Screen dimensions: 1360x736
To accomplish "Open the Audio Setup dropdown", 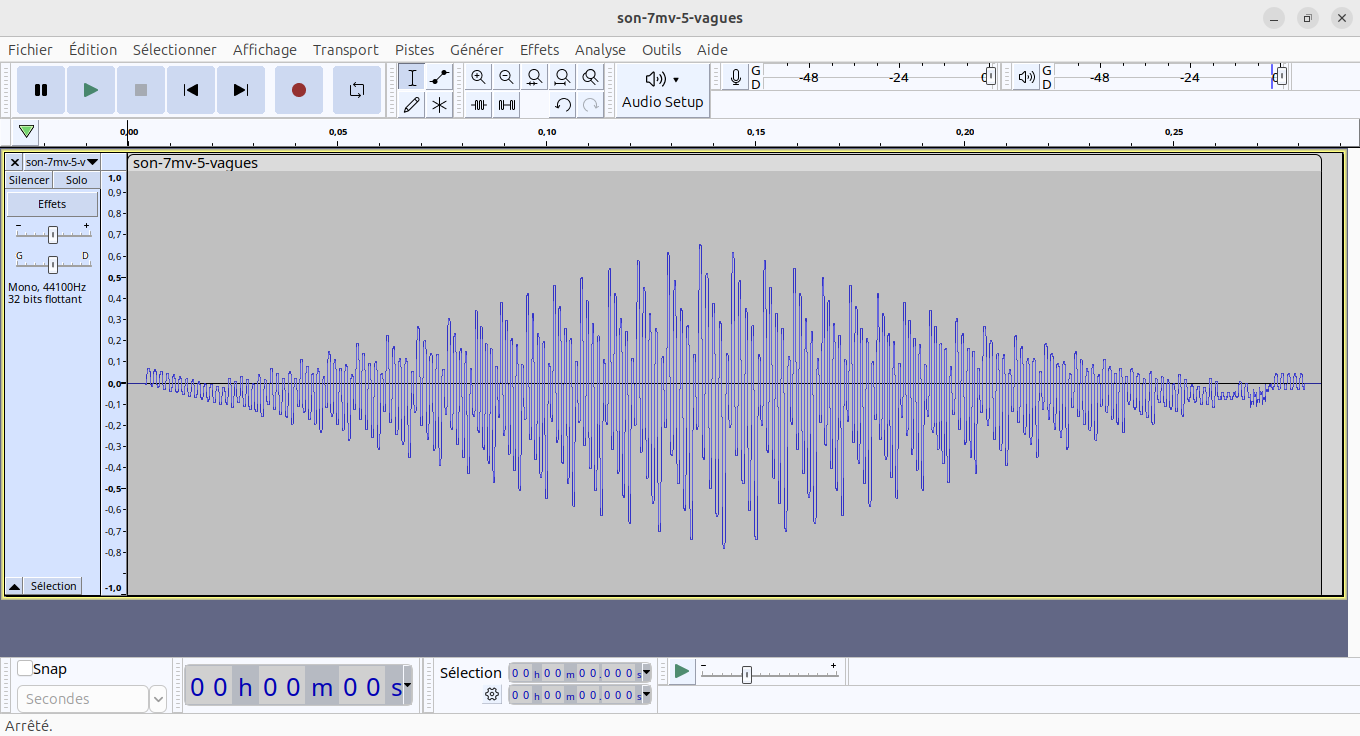I will tap(662, 90).
